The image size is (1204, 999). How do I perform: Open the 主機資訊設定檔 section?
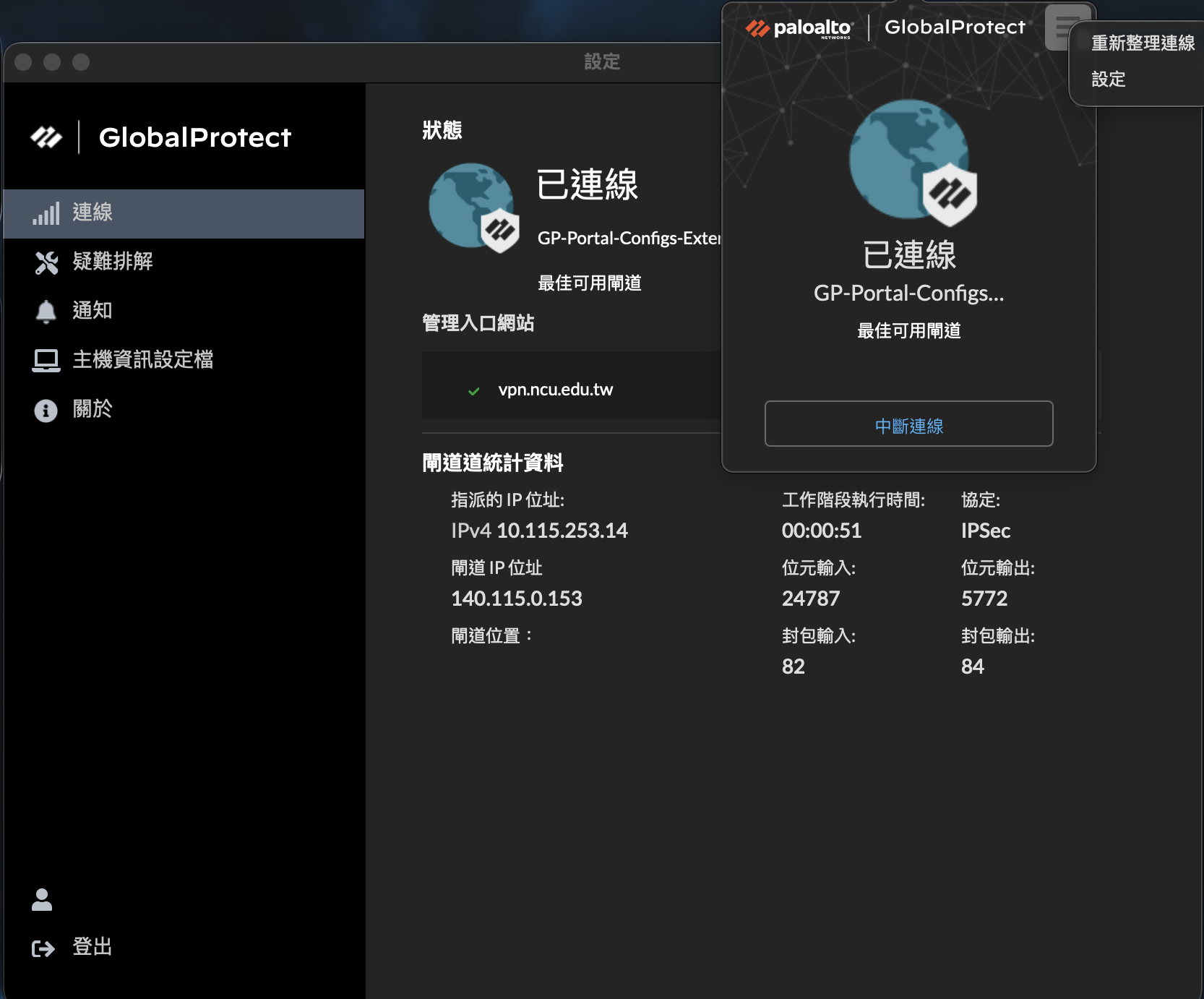(143, 359)
